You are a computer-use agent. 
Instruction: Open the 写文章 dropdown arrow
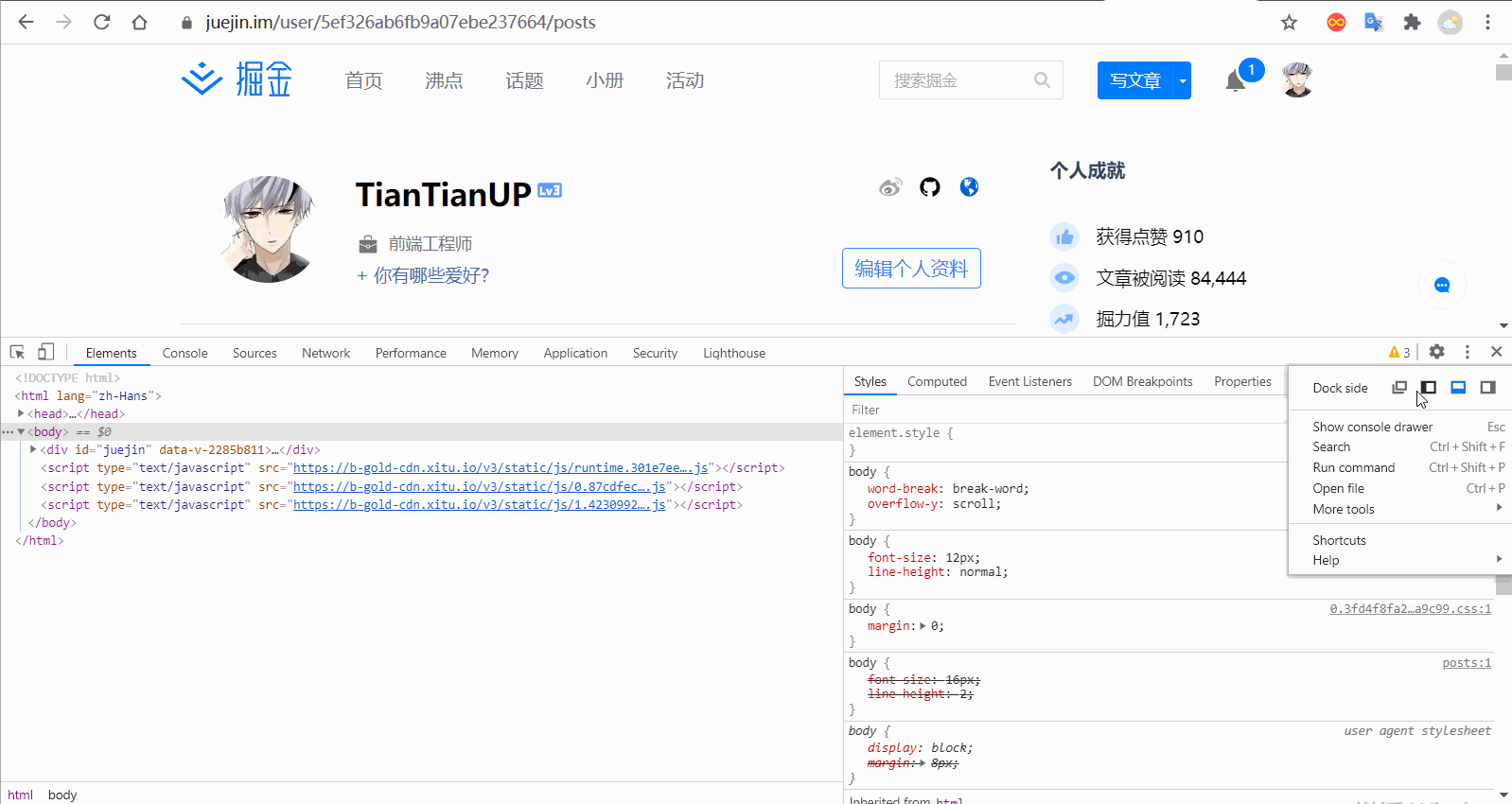pos(1182,80)
